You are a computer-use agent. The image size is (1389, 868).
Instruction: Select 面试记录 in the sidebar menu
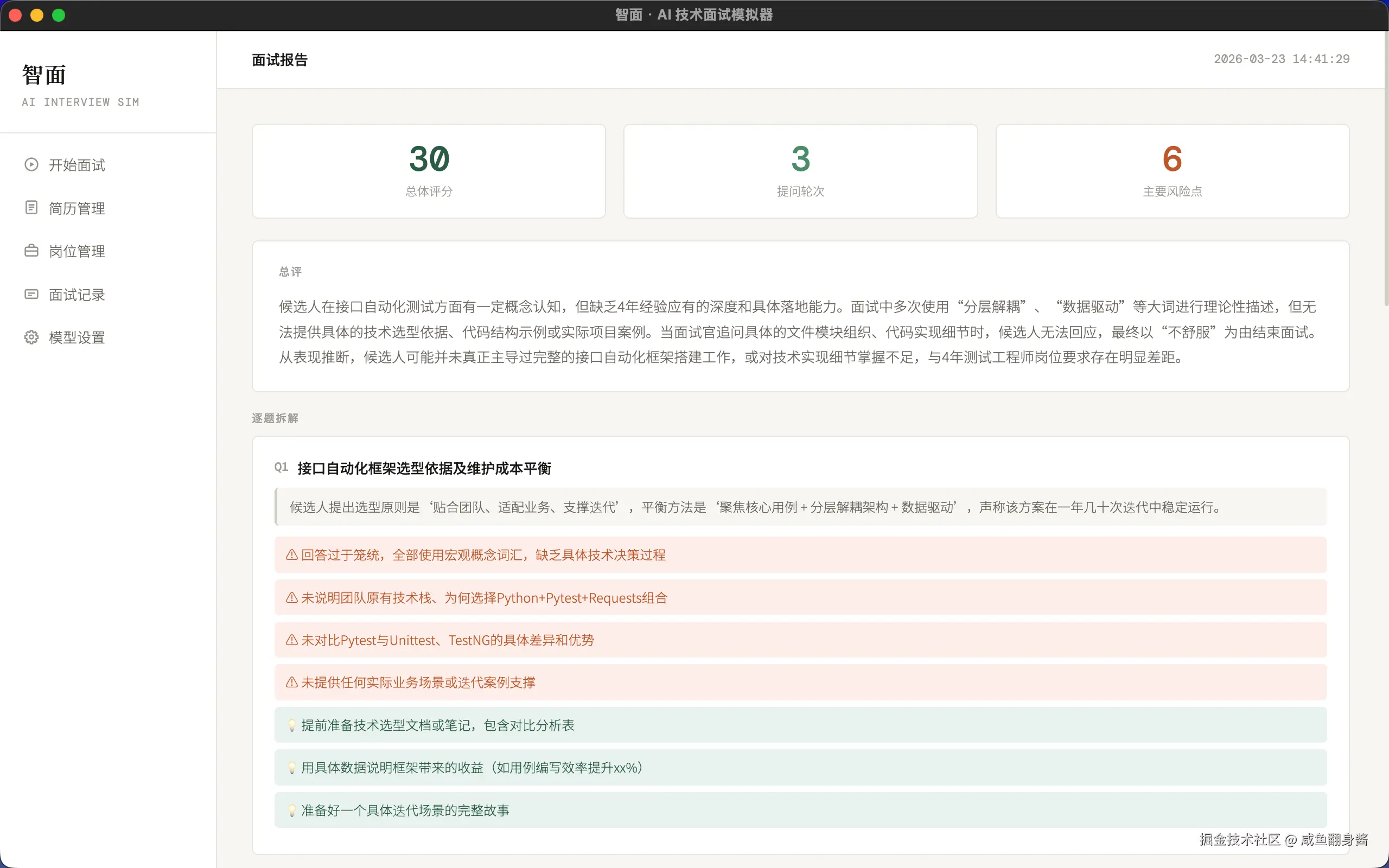click(77, 294)
